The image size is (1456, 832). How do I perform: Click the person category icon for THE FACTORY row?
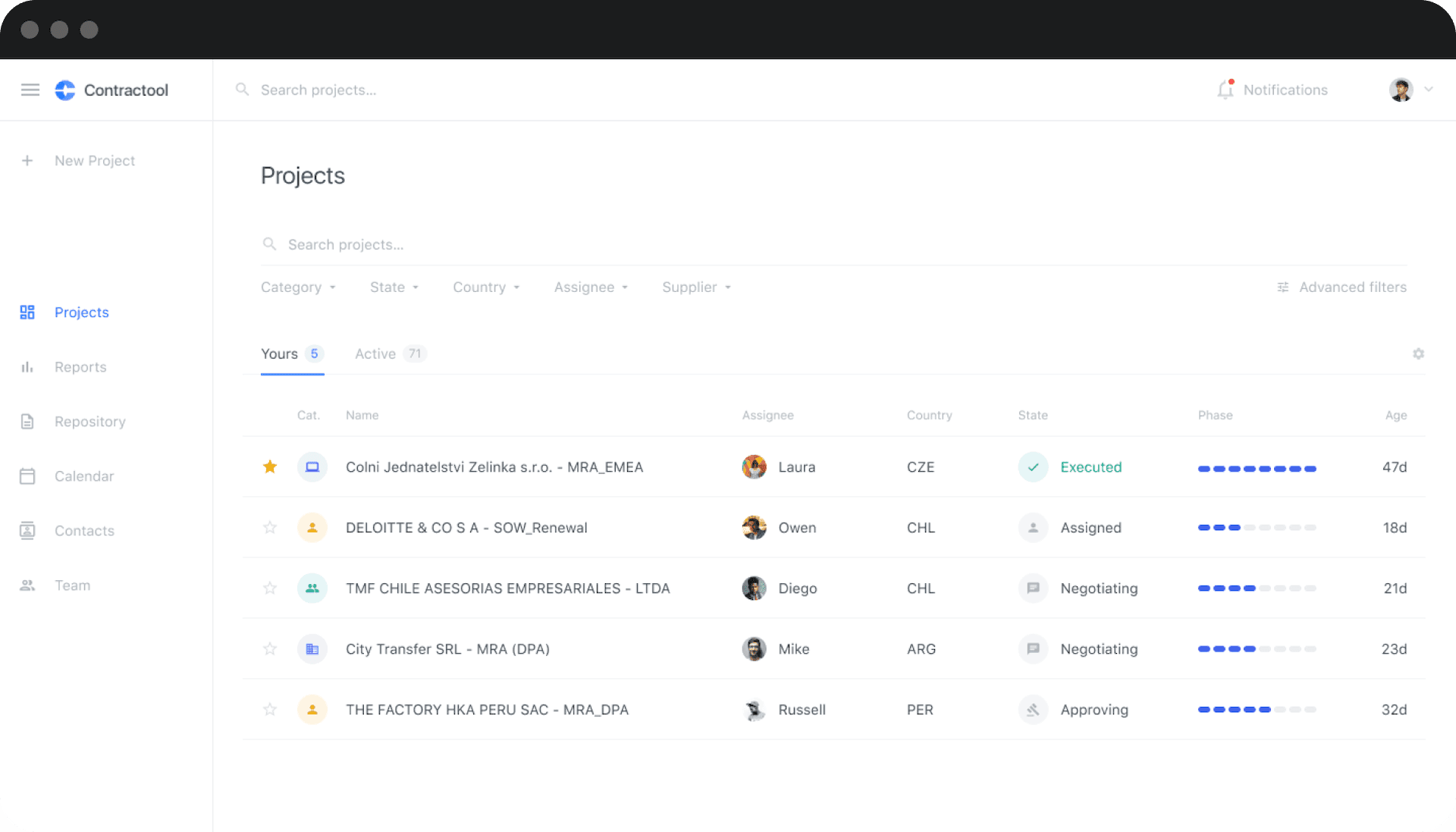point(312,710)
